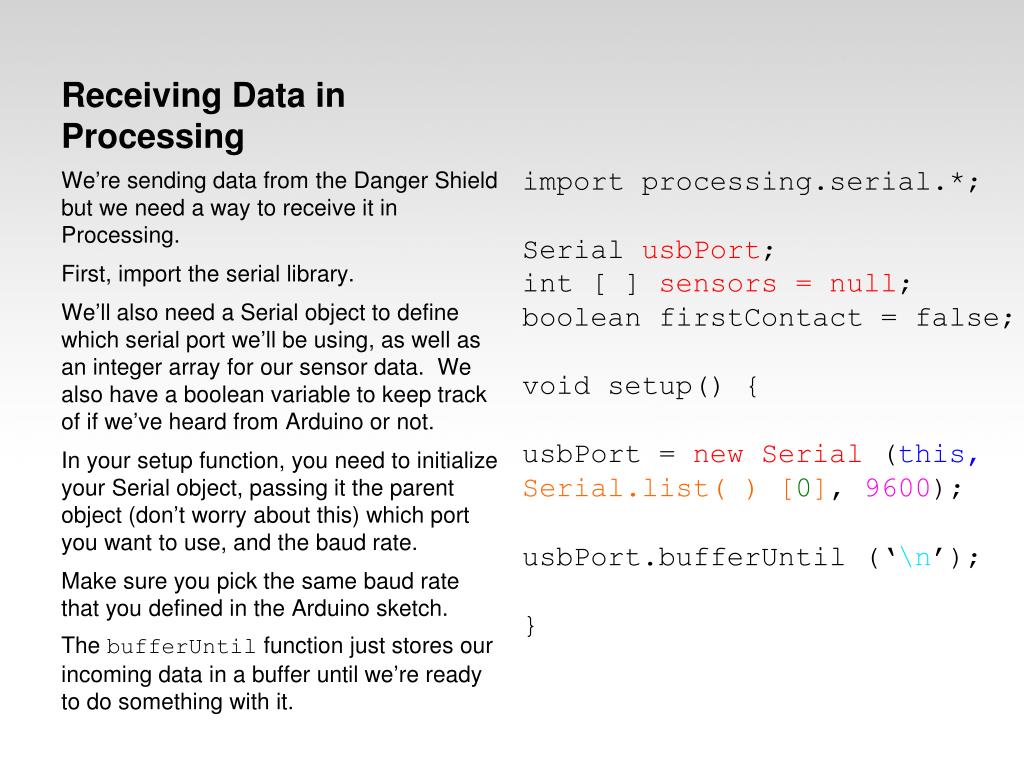Click the cyan \n newline character

914,558
